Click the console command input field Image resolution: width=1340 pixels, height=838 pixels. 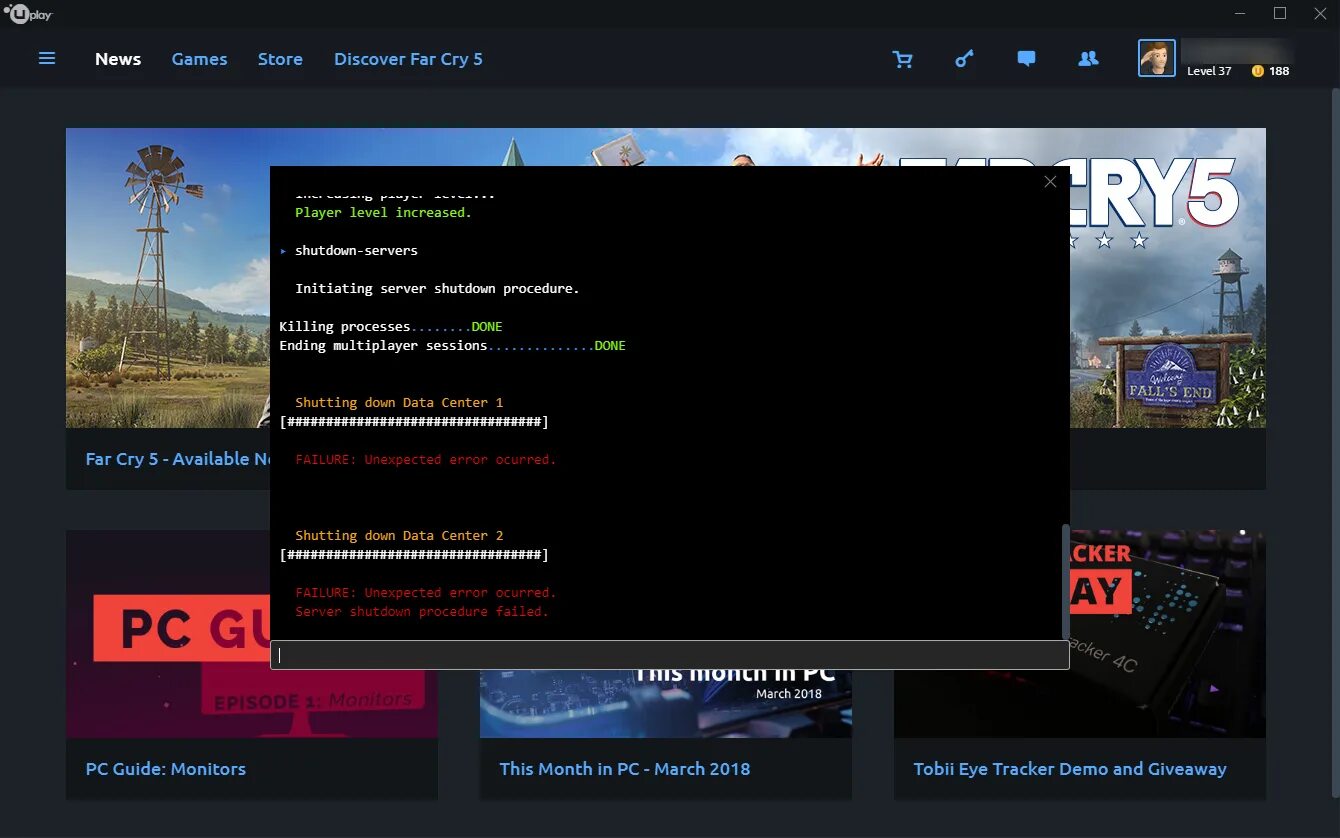pos(670,656)
